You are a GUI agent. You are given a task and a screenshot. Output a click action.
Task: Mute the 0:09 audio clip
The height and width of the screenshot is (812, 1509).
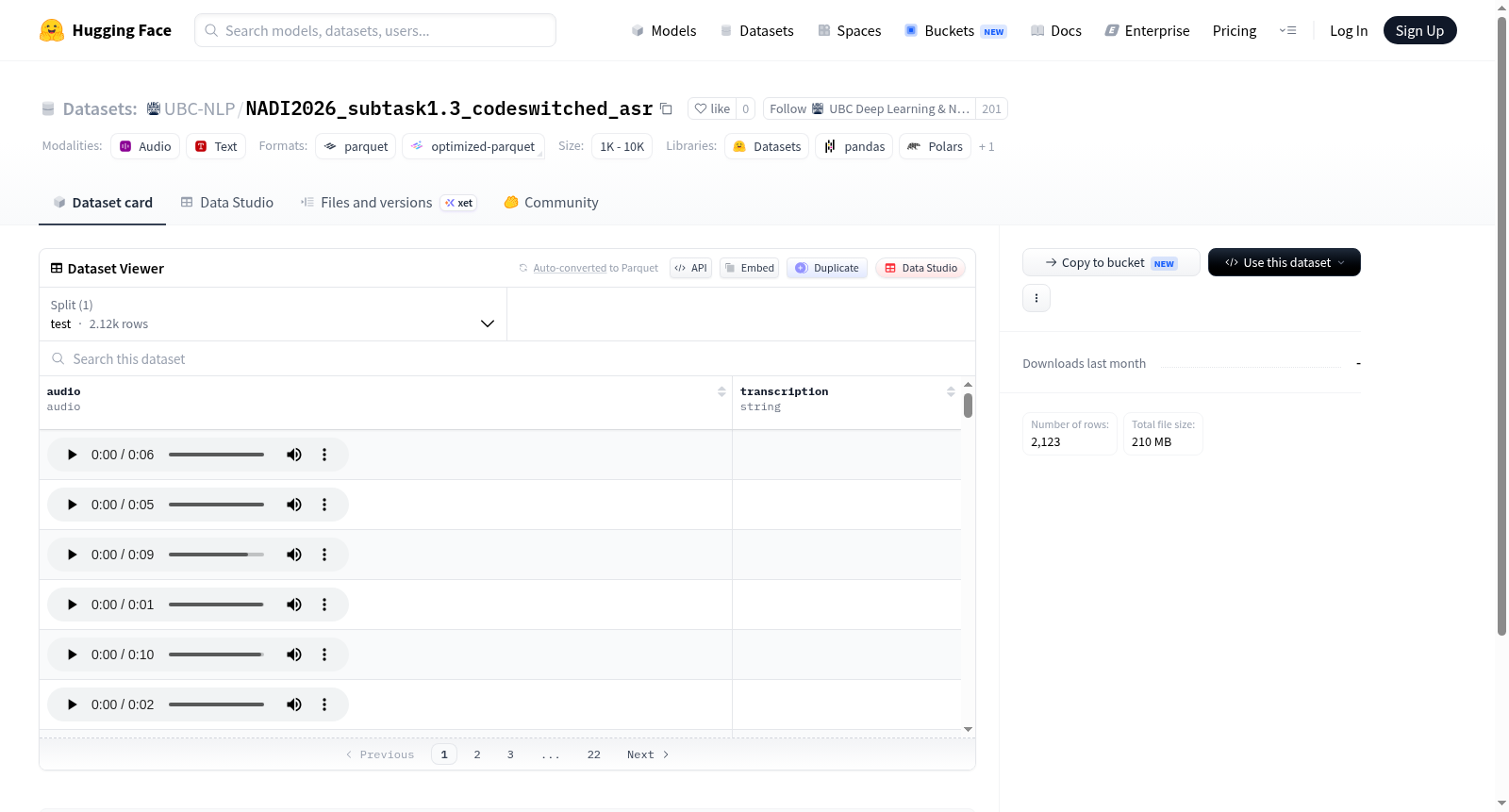click(x=294, y=555)
